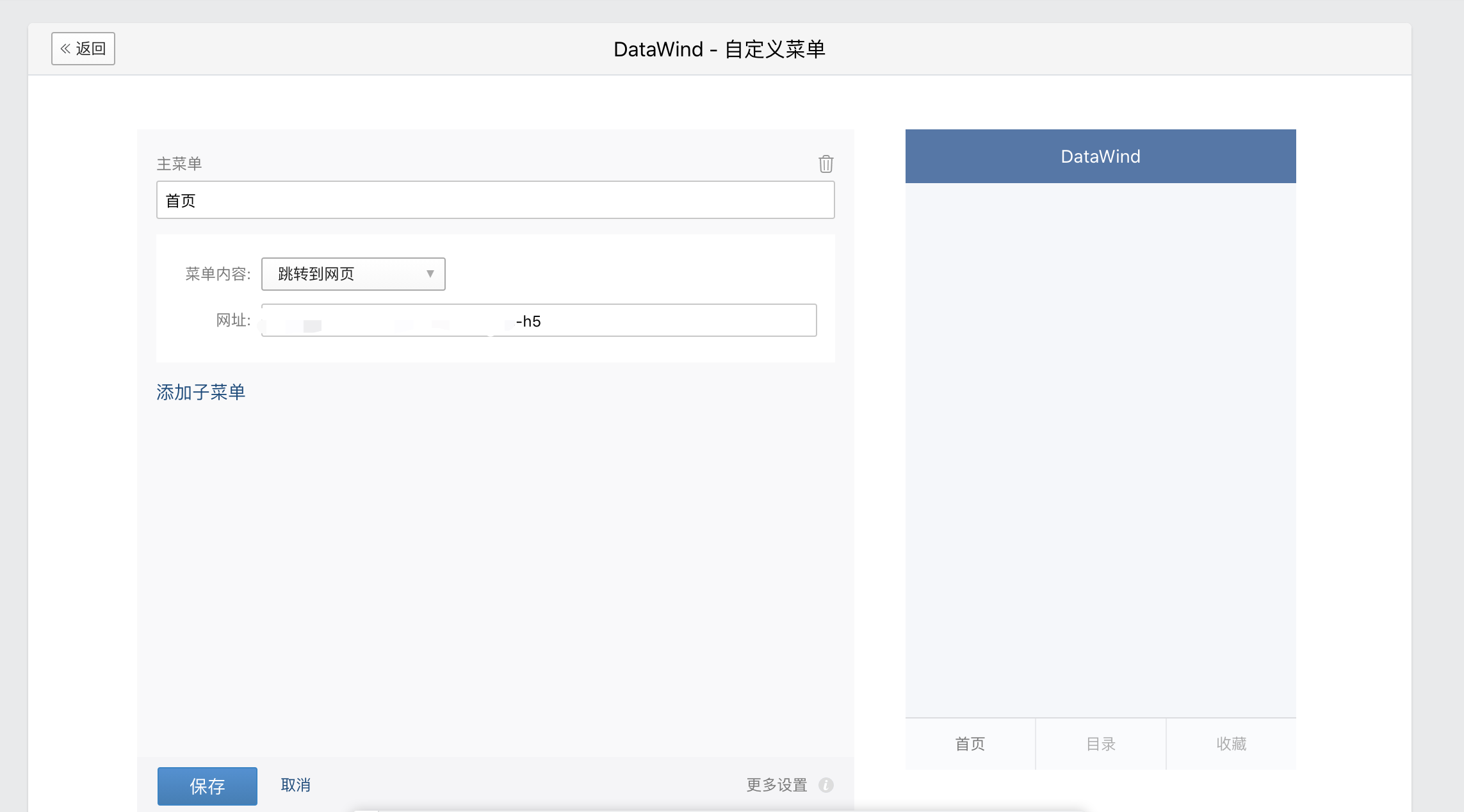Focus the 首页 main menu name field
1464x812 pixels.
[x=495, y=200]
